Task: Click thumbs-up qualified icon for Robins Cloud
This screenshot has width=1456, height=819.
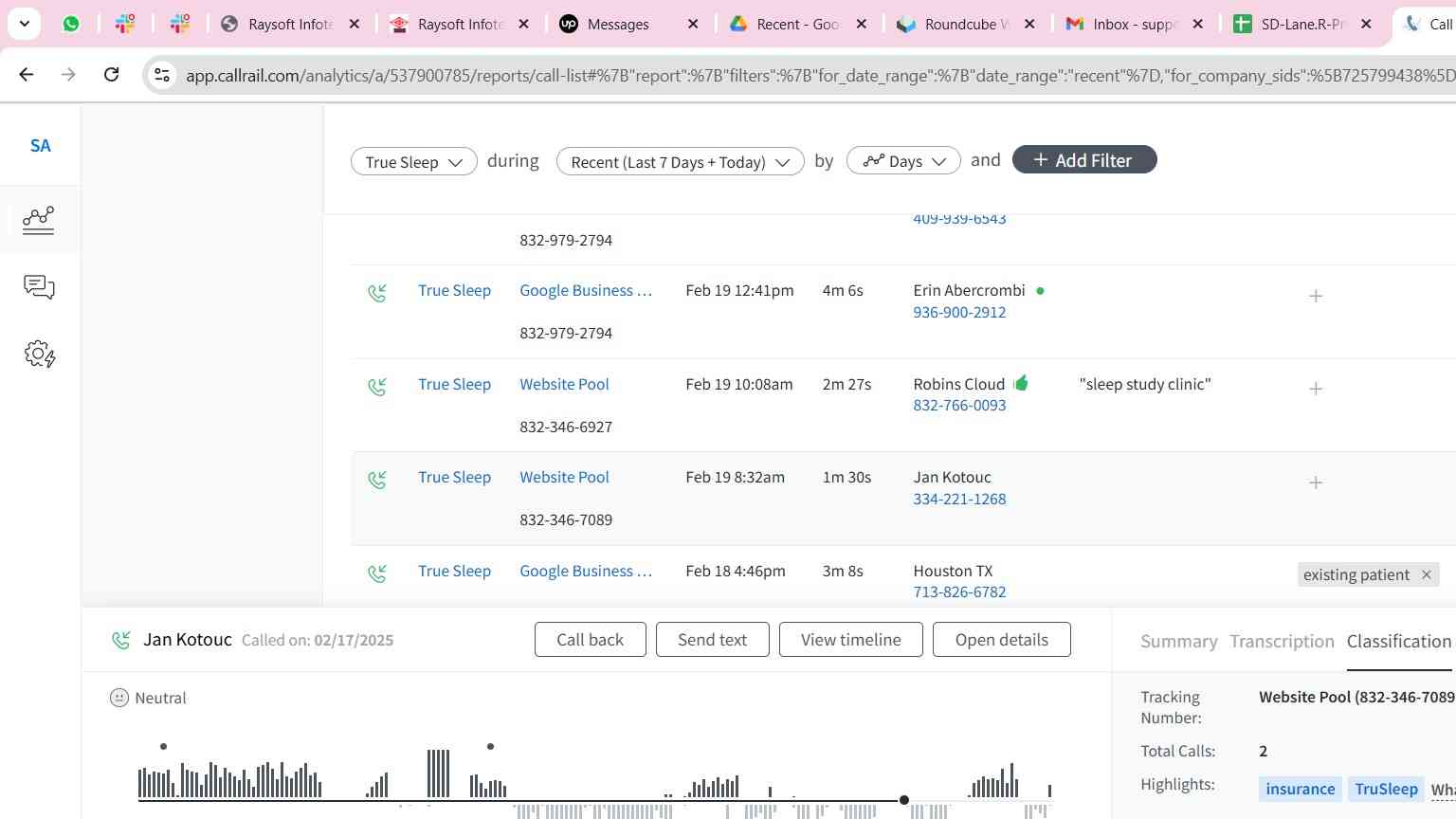Action: 1021,383
